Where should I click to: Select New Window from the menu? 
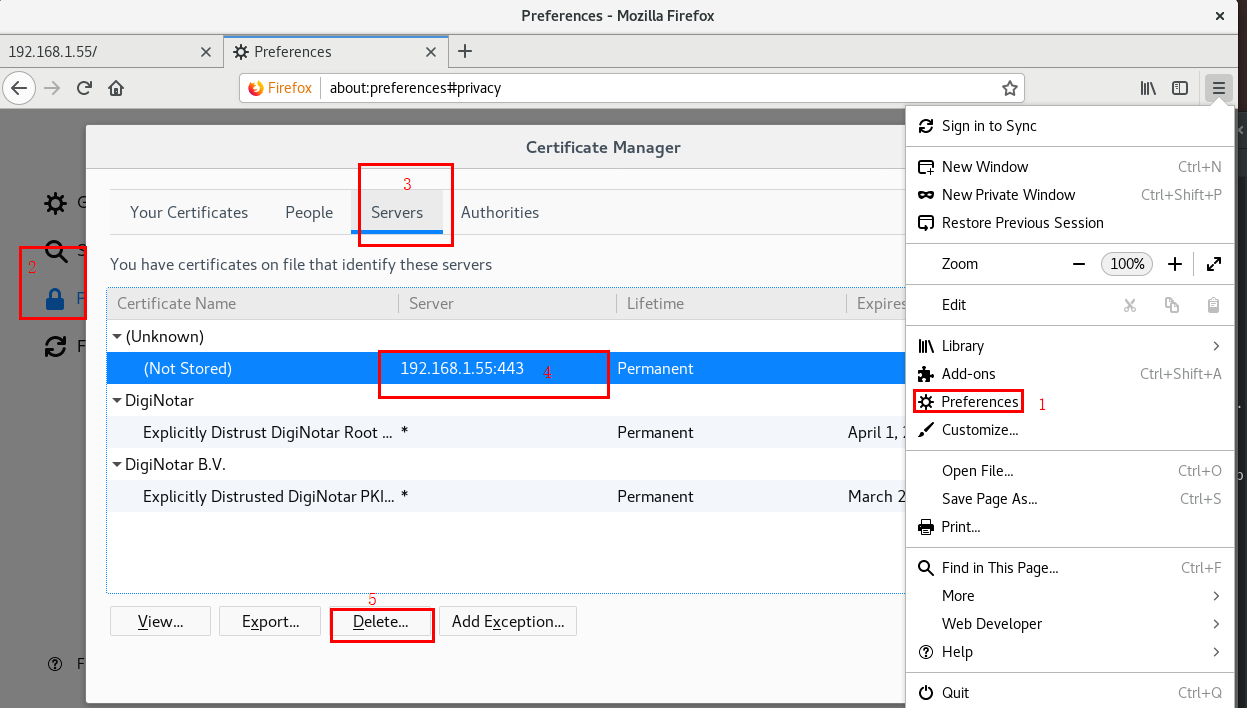[1069, 167]
